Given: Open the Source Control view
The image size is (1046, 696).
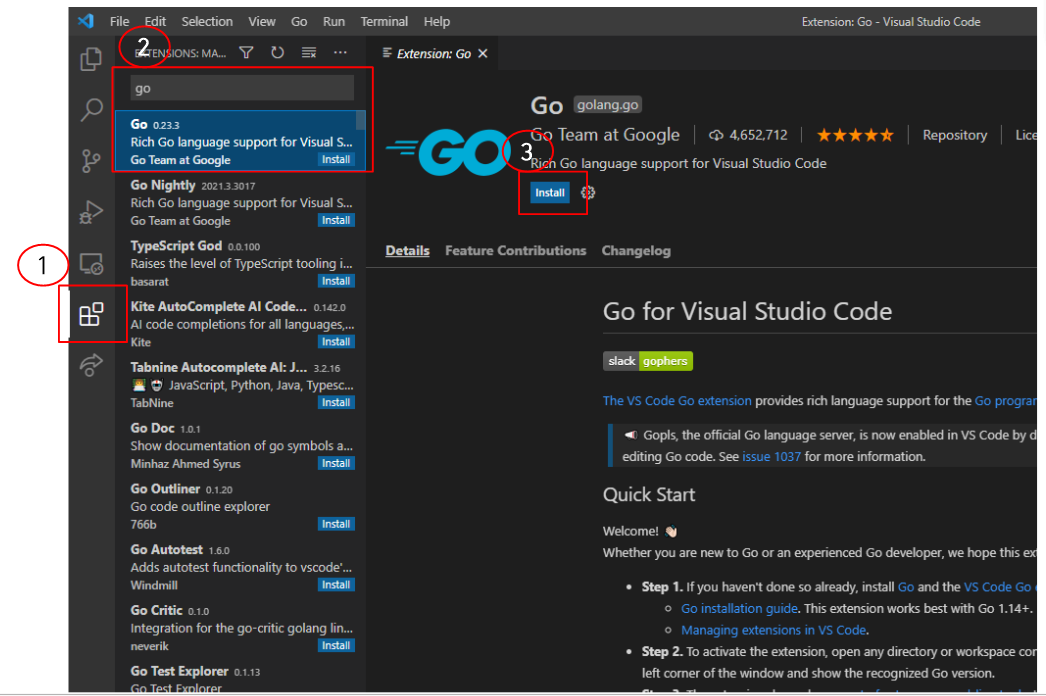Looking at the screenshot, I should coord(91,161).
